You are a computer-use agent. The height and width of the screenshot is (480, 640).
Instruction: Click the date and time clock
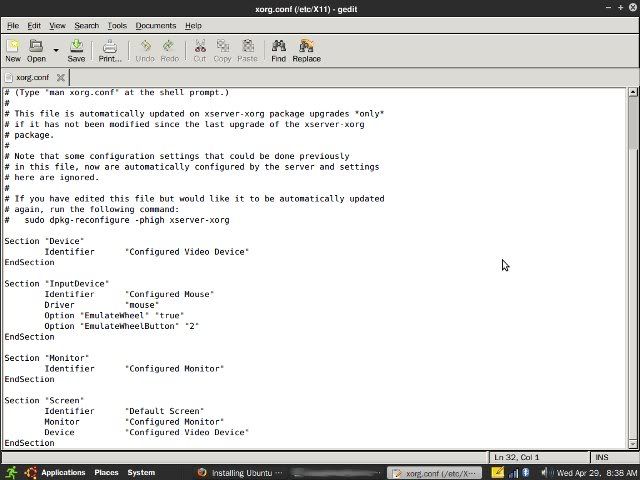click(595, 472)
